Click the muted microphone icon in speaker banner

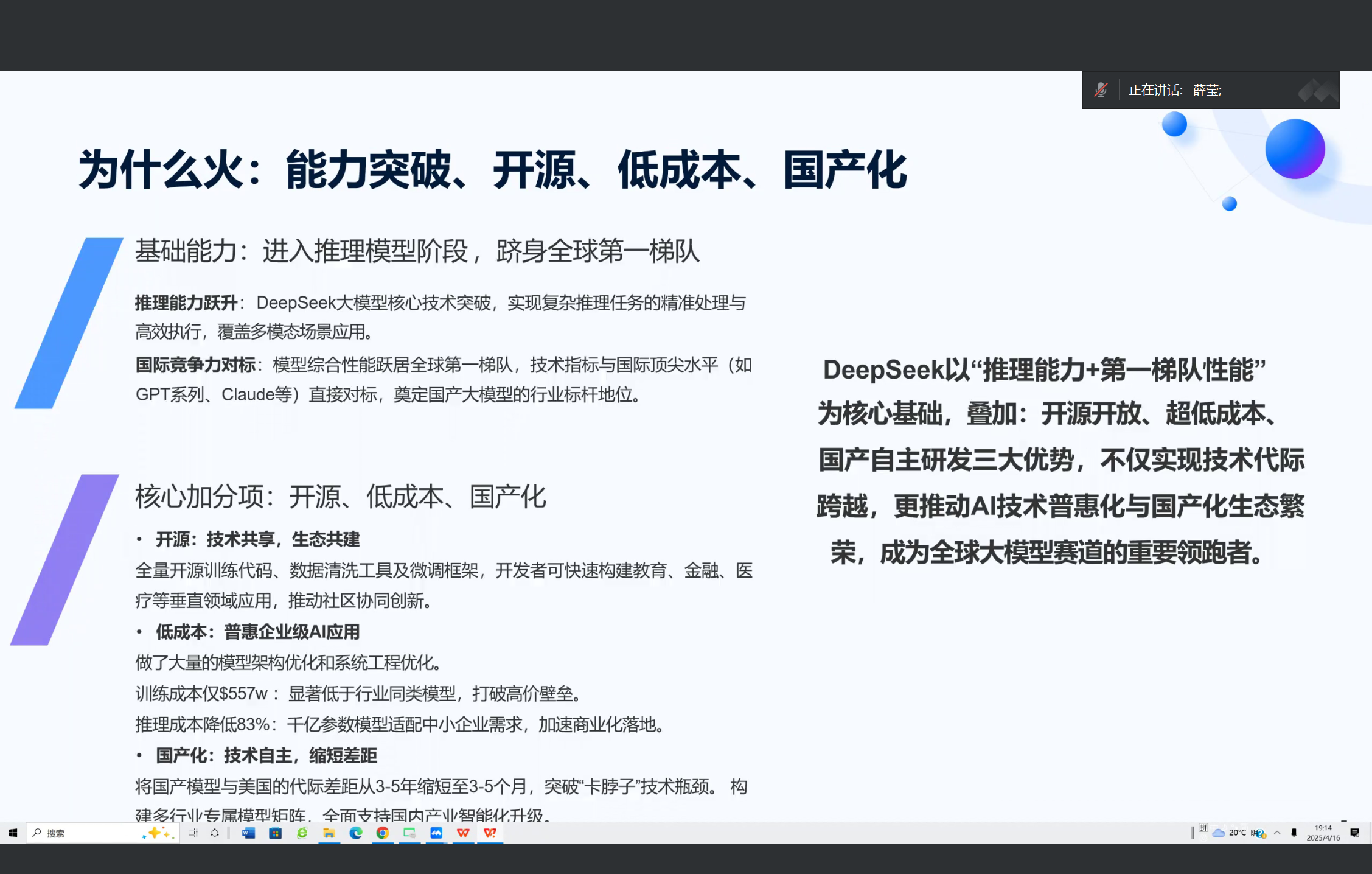[x=1101, y=90]
